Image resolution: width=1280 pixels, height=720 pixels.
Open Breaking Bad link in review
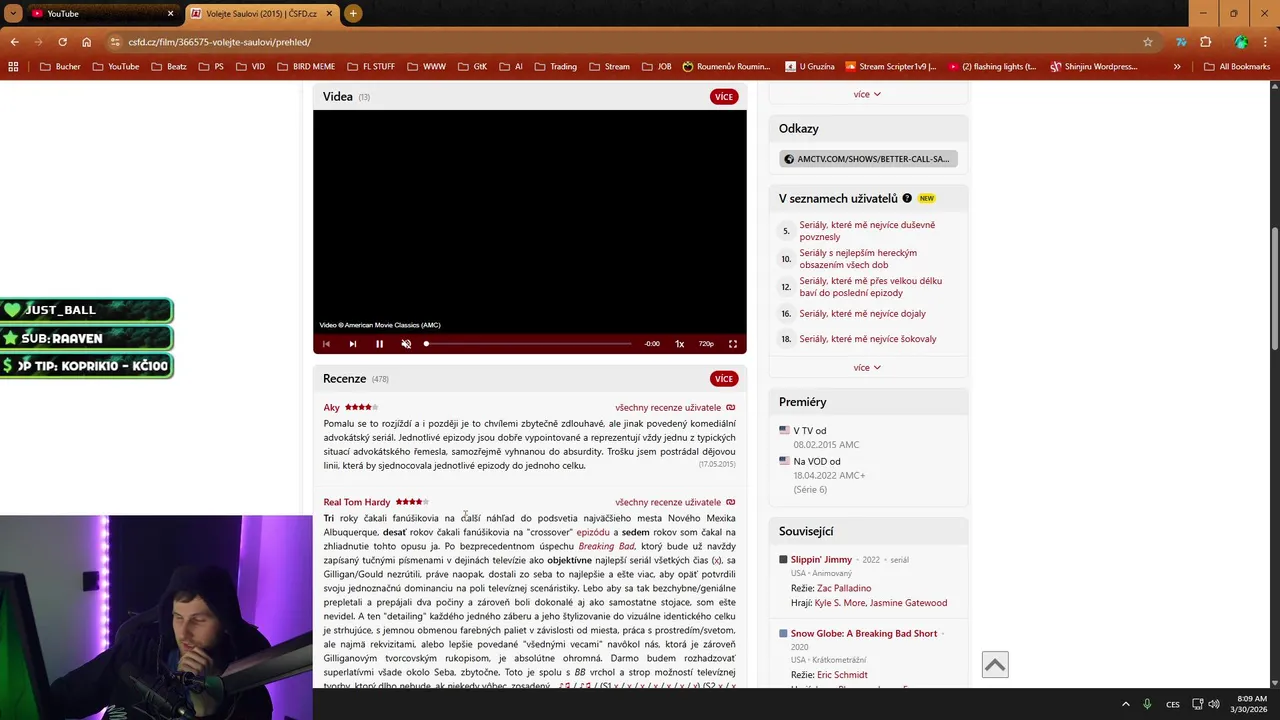coord(607,546)
